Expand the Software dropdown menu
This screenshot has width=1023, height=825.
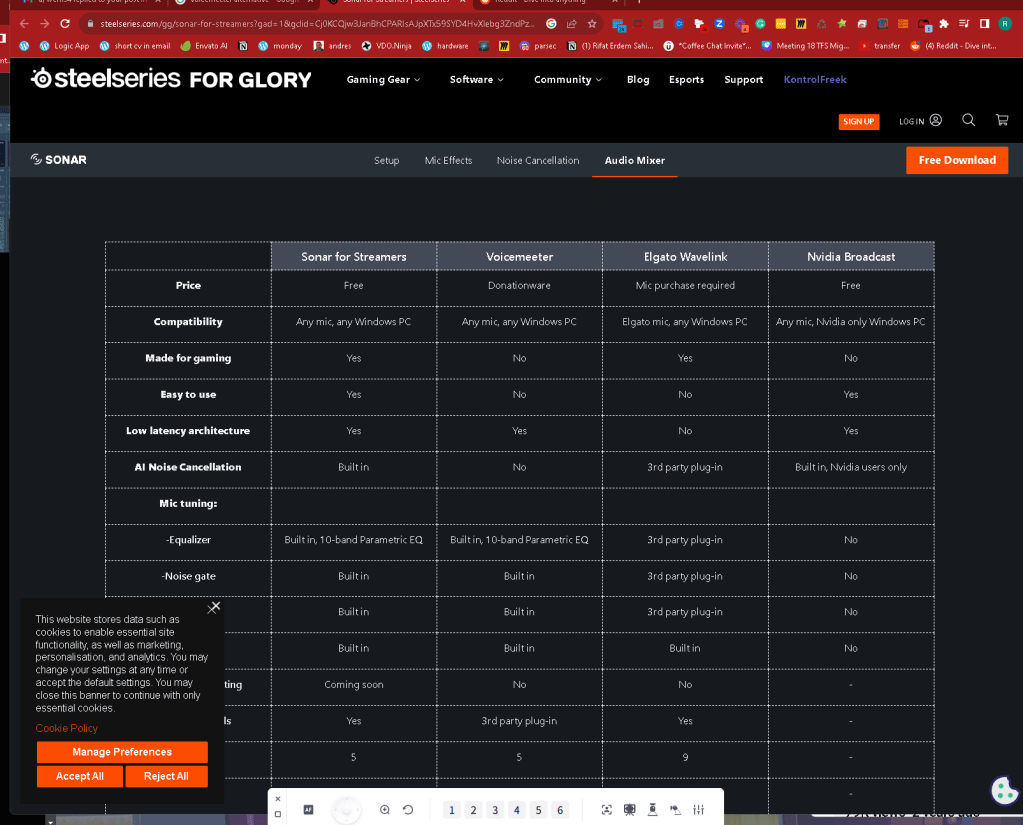click(x=476, y=80)
